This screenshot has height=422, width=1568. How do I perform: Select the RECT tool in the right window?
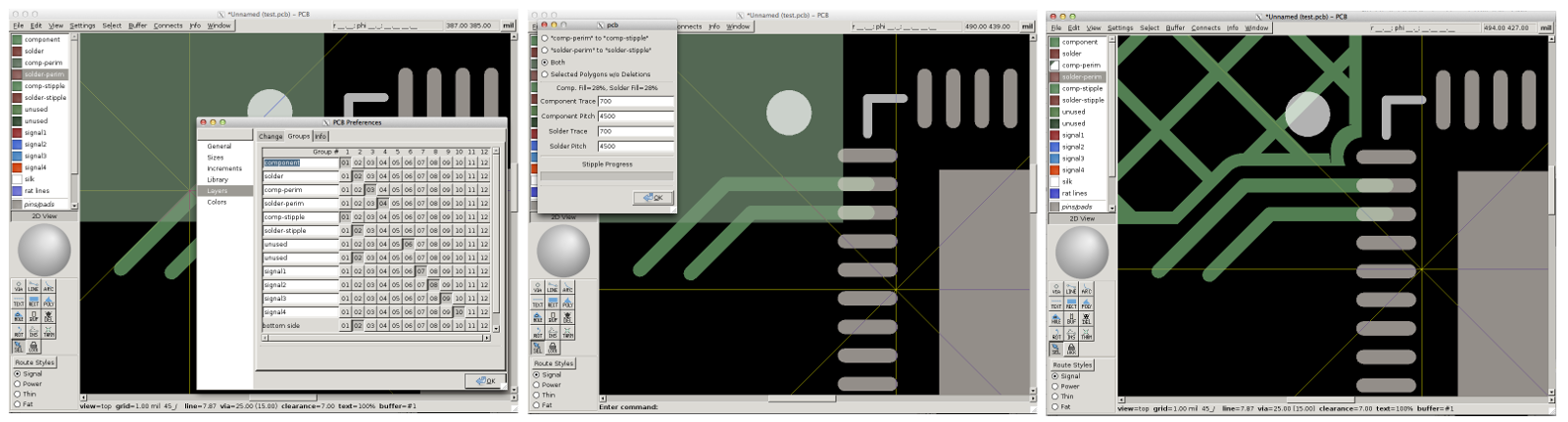click(x=1071, y=305)
